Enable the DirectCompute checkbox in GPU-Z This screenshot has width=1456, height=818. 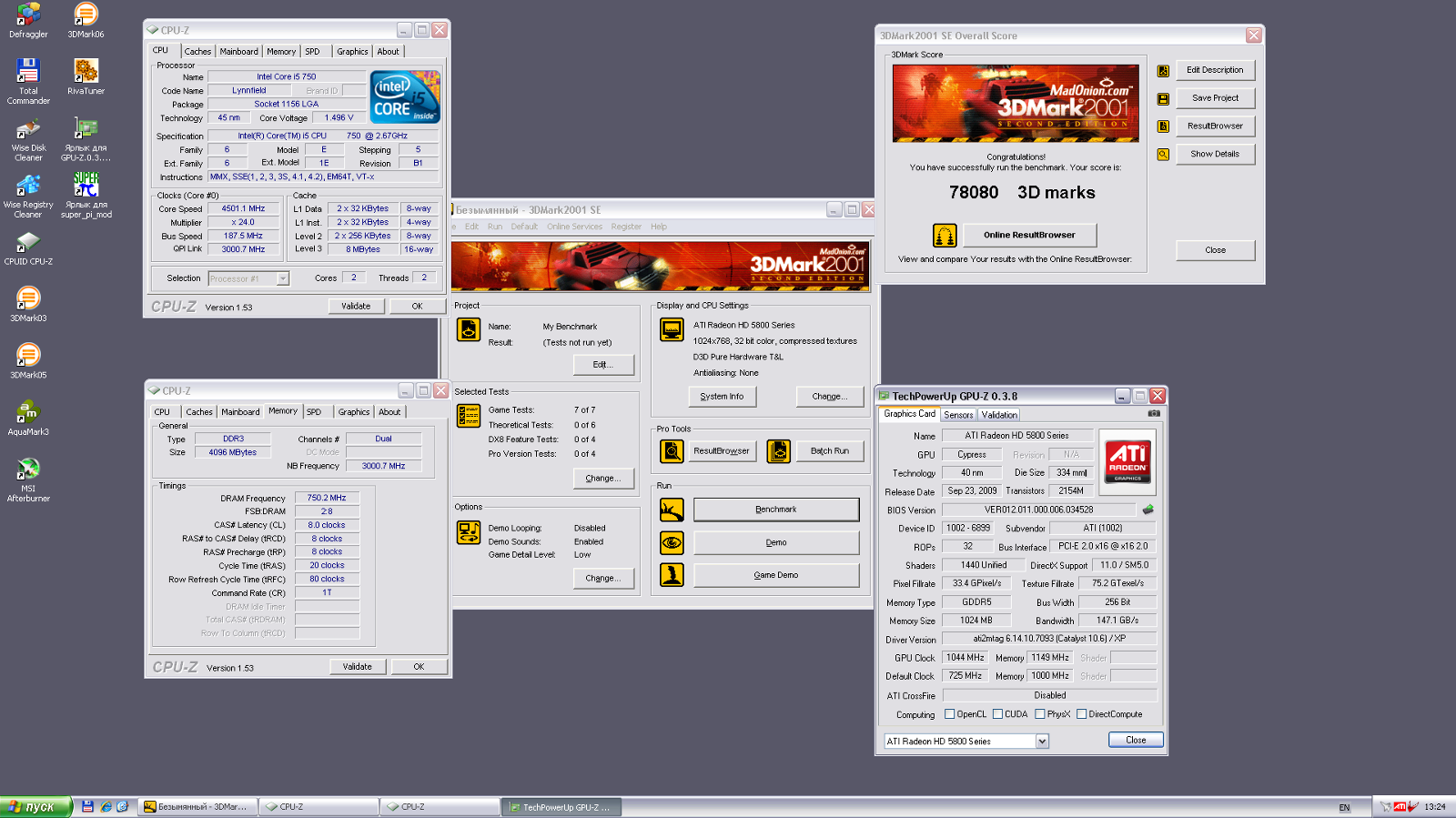[x=1082, y=714]
